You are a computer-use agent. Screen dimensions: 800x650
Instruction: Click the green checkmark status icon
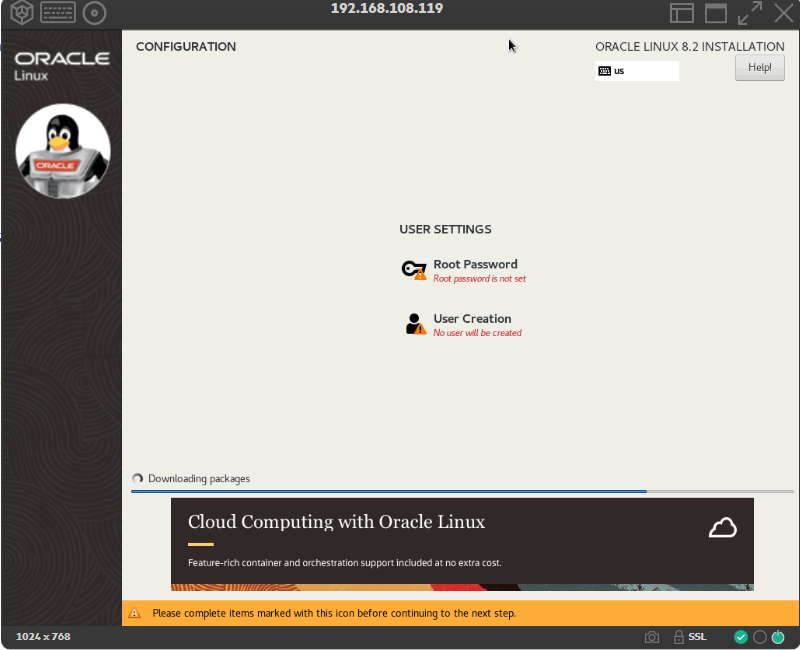(741, 637)
